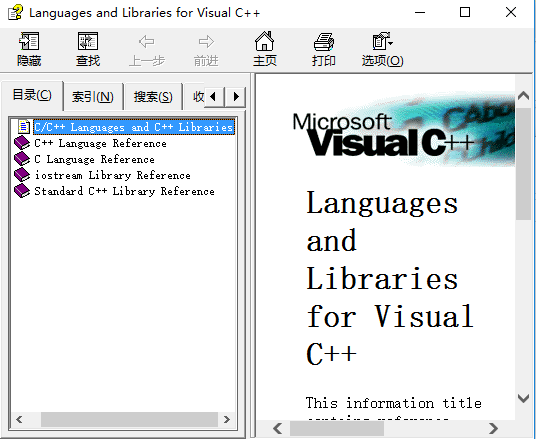Select Standard C++ Library Reference tree entry
Viewport: 536px width, 439px height.
tap(124, 191)
